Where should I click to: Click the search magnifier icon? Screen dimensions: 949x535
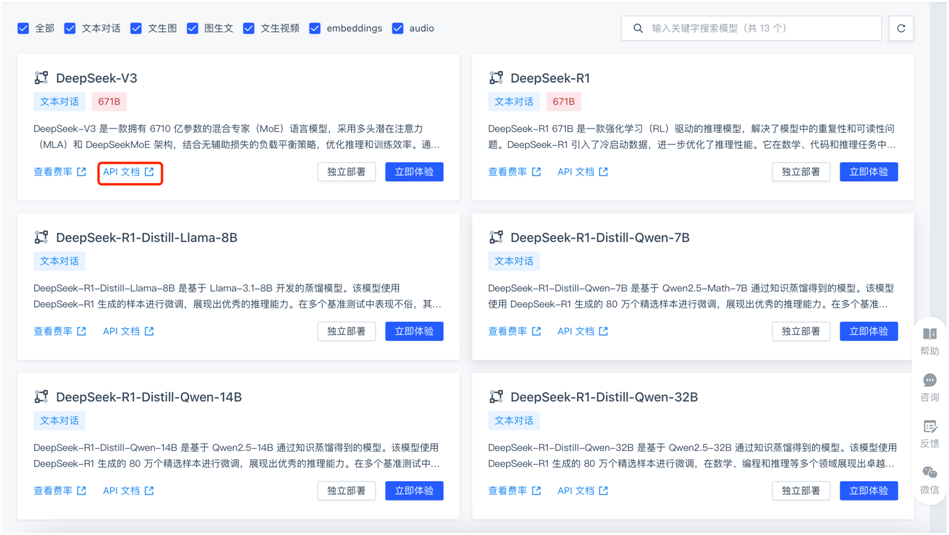638,28
